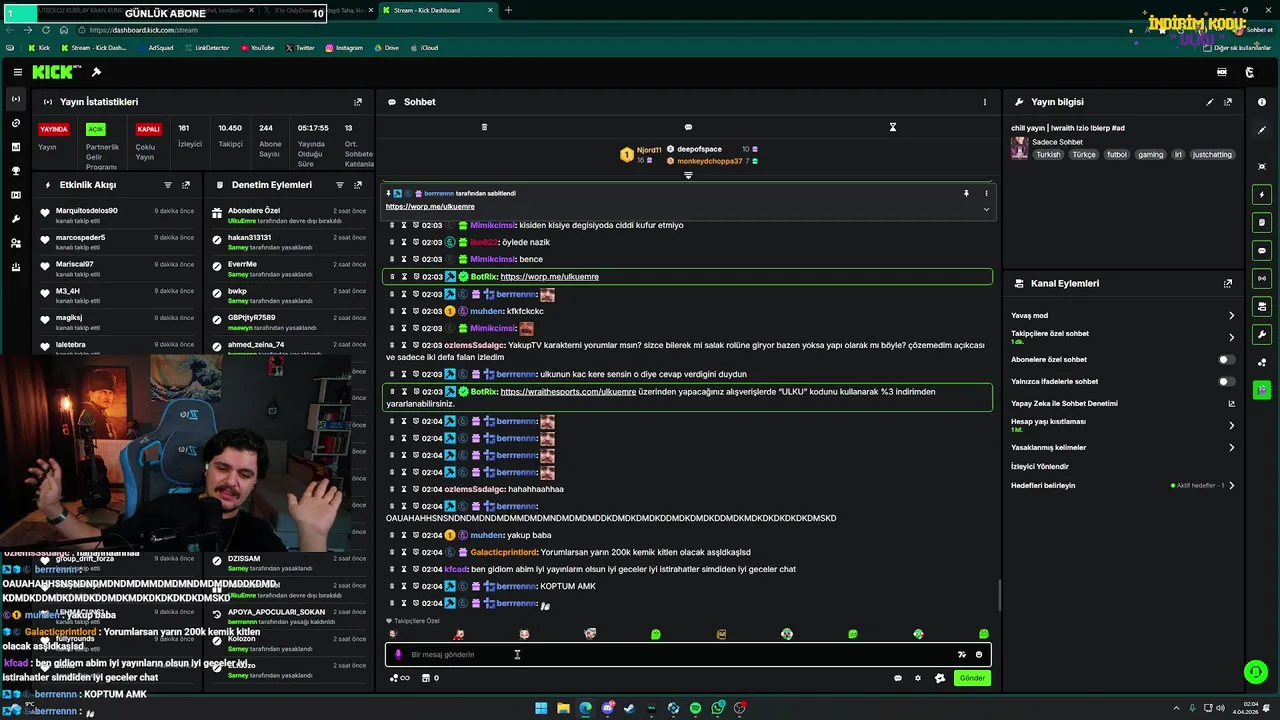
Task: Open Discord from the taskbar
Action: pos(607,708)
